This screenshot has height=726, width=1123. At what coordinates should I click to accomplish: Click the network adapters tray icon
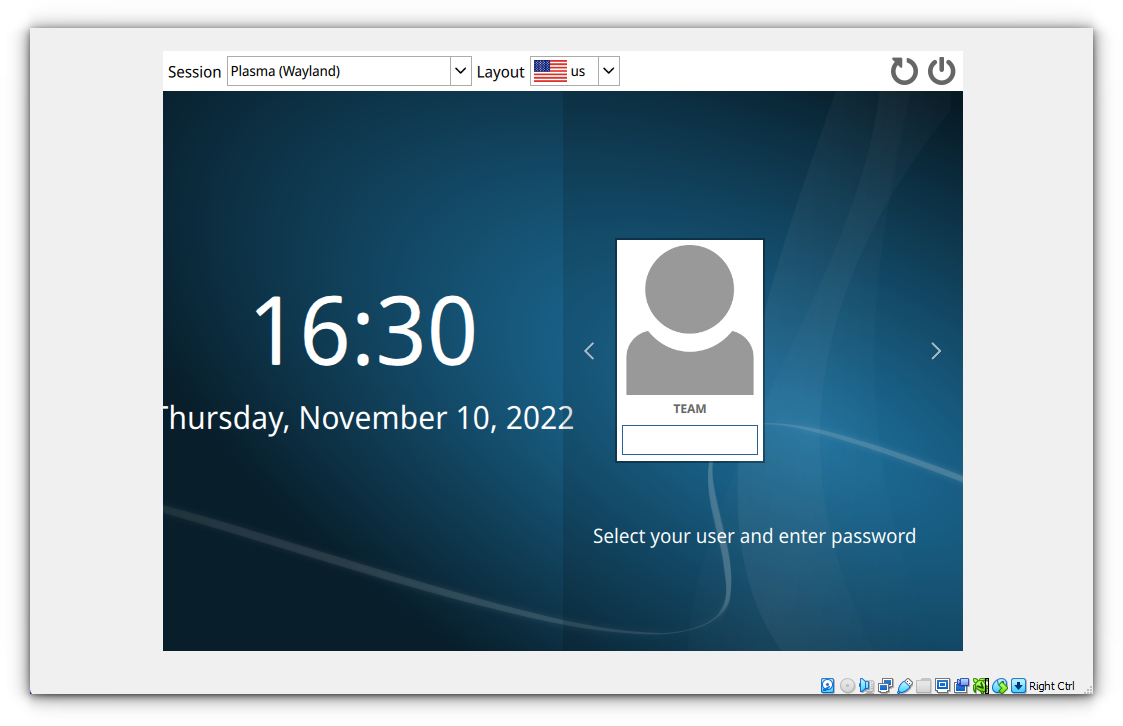pos(885,685)
